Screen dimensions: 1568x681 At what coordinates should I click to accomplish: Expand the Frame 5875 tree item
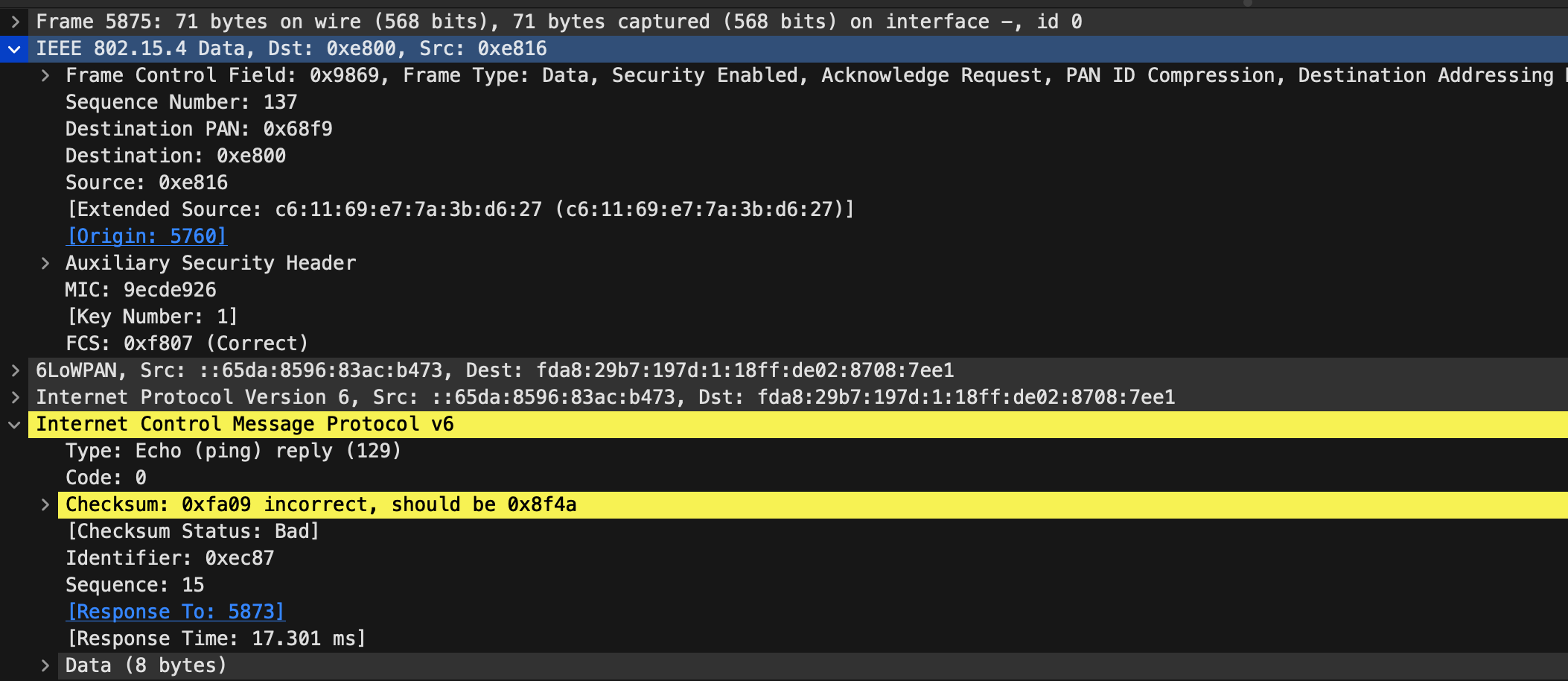click(15, 22)
